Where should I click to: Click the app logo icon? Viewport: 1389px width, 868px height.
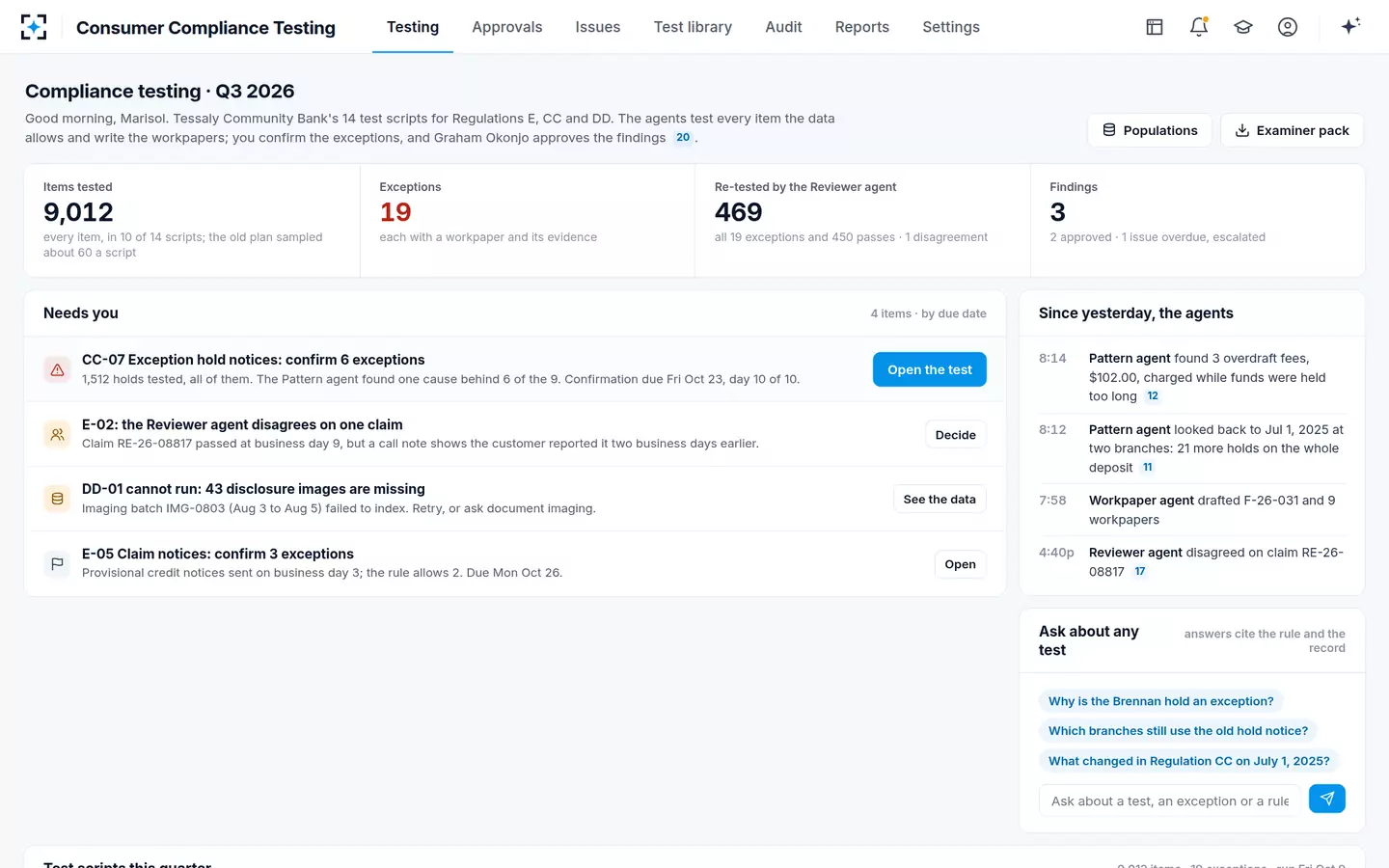pyautogui.click(x=34, y=27)
